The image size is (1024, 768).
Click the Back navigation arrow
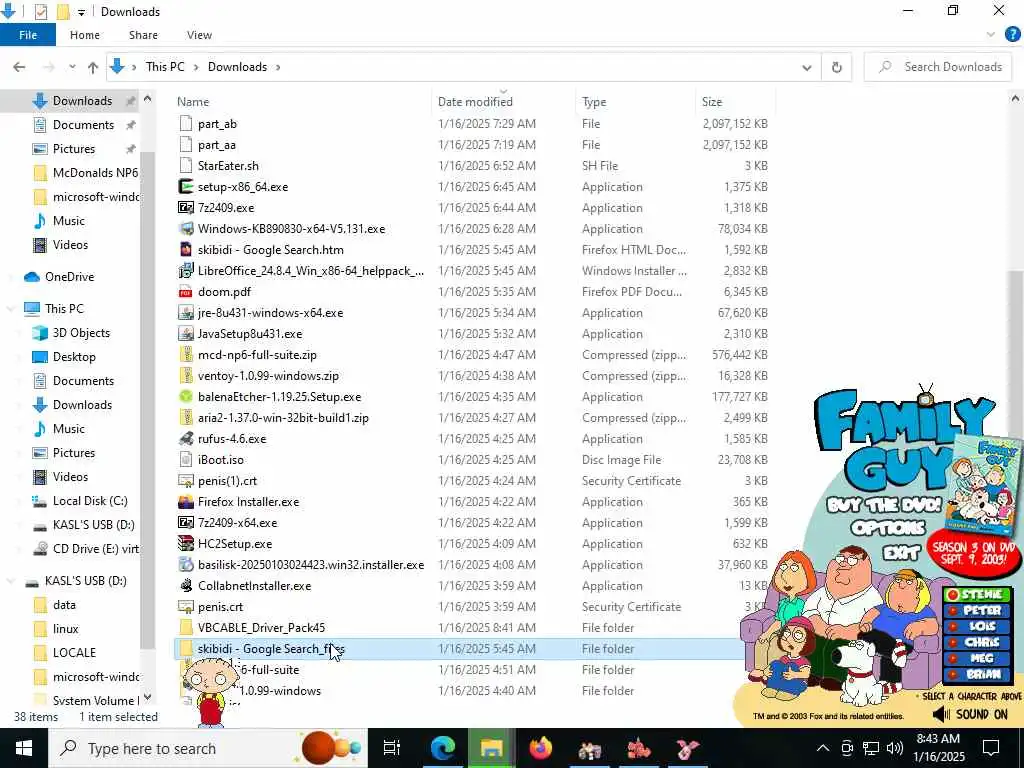20,67
